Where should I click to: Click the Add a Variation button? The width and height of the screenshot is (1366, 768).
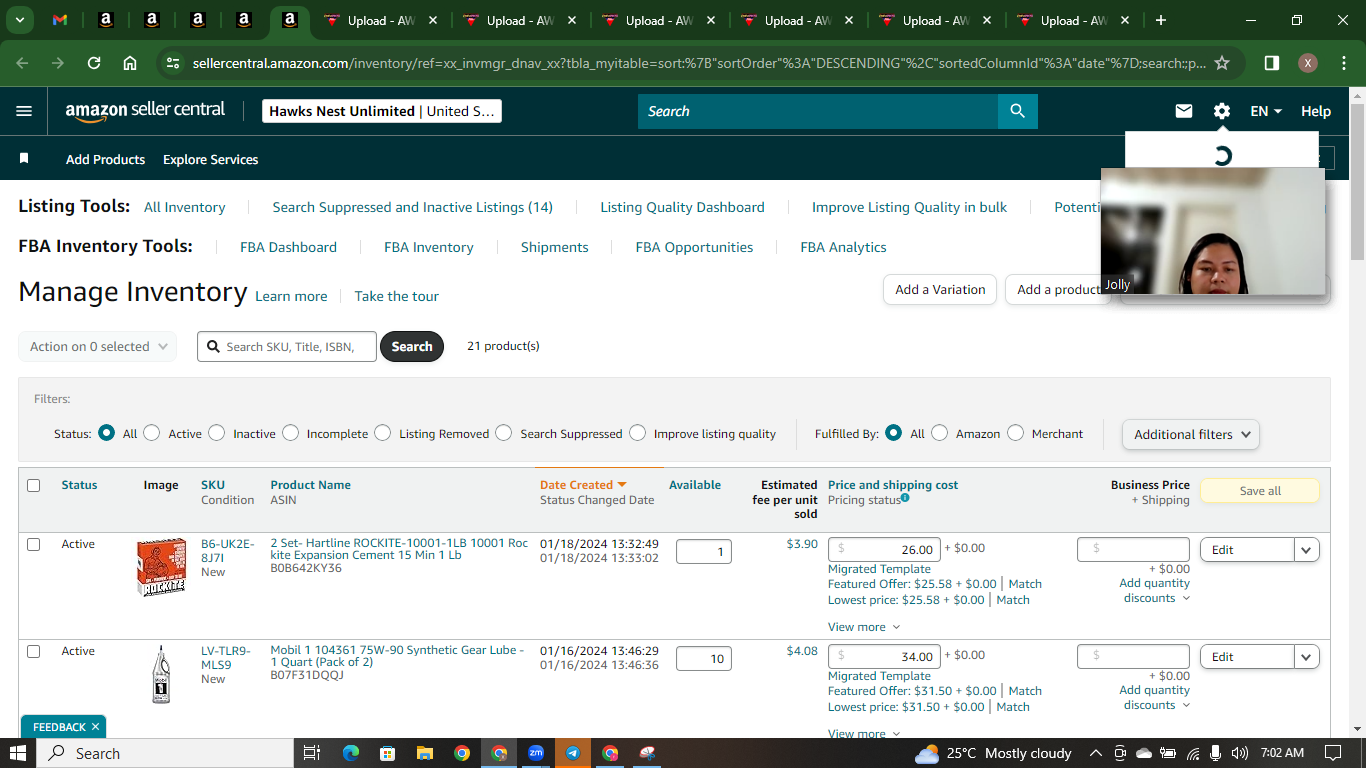940,289
